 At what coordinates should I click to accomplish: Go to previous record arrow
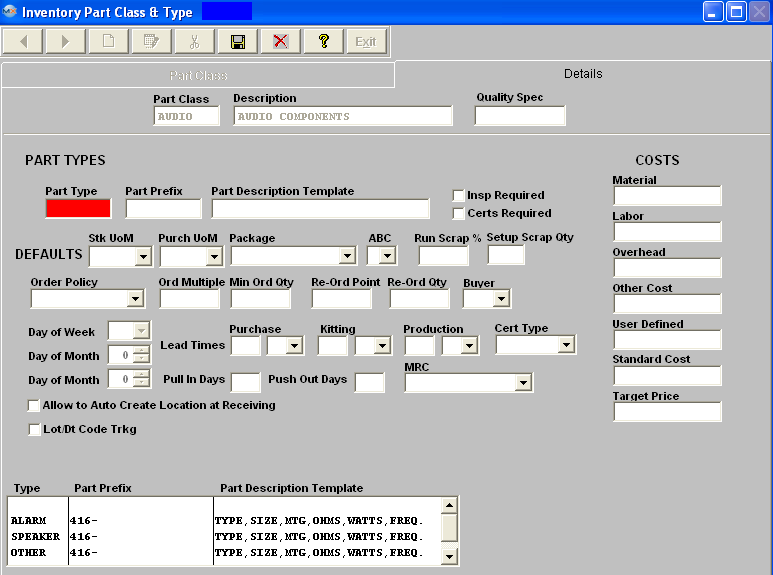point(23,41)
